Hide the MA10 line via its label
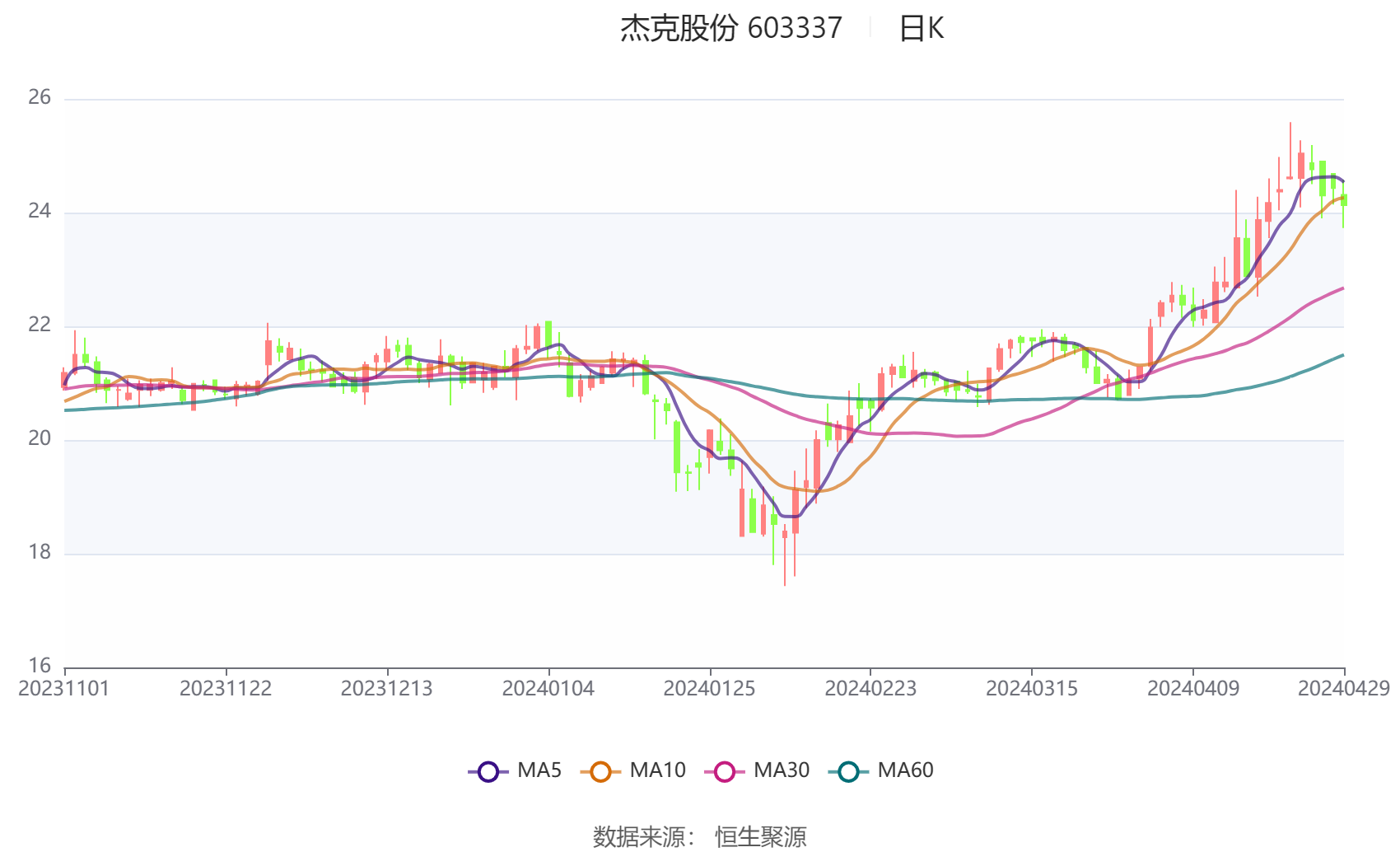This screenshot has height=852, width=1400. (657, 770)
